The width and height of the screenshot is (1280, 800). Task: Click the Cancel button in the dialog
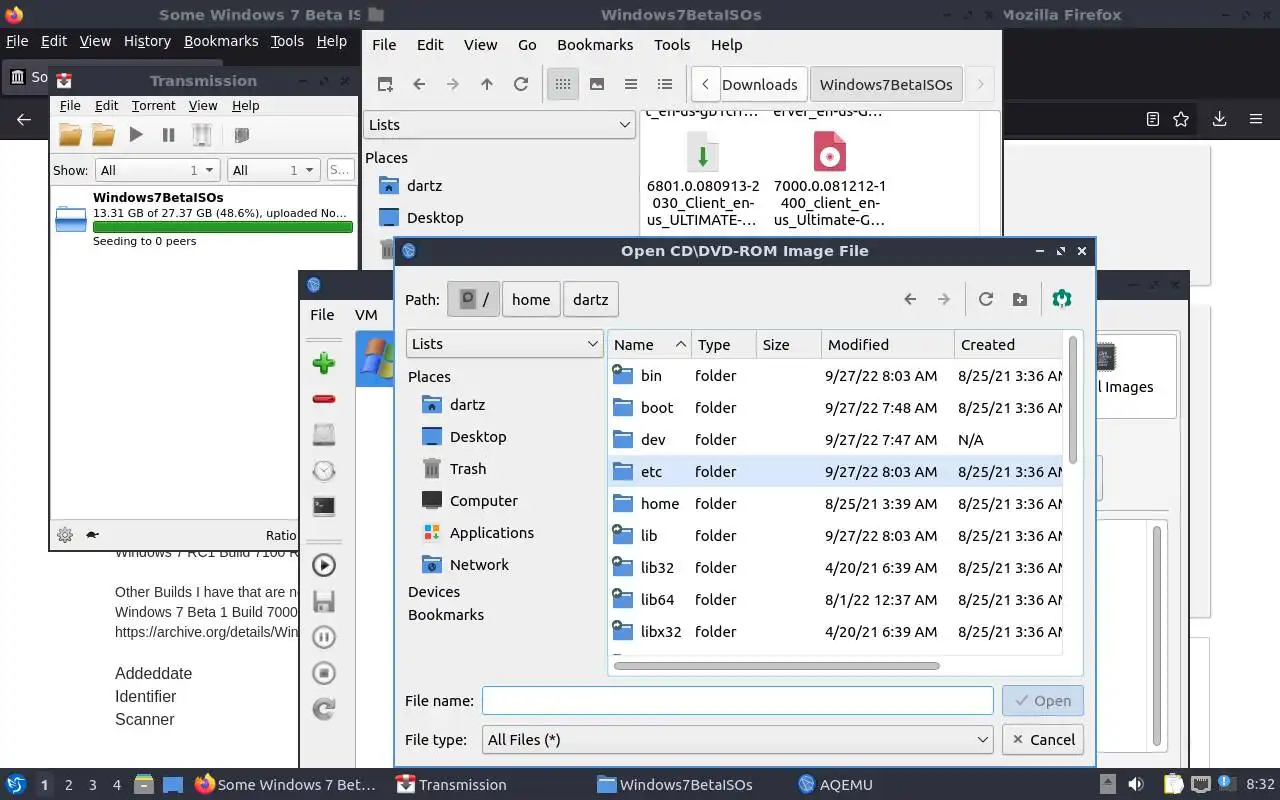point(1042,739)
